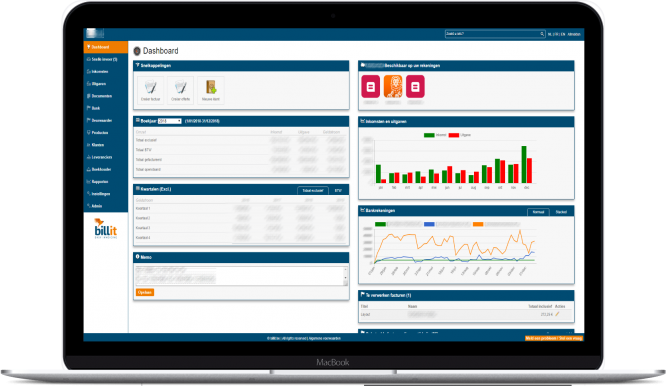Select the first pink bank account icon
666x386 pixels.
370,87
